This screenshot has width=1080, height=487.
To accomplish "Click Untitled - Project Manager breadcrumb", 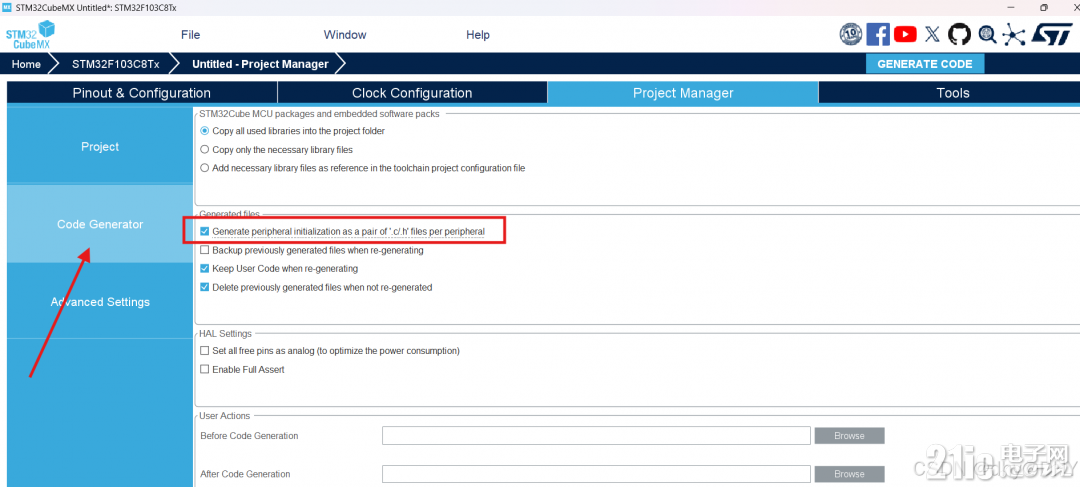I will coord(260,64).
